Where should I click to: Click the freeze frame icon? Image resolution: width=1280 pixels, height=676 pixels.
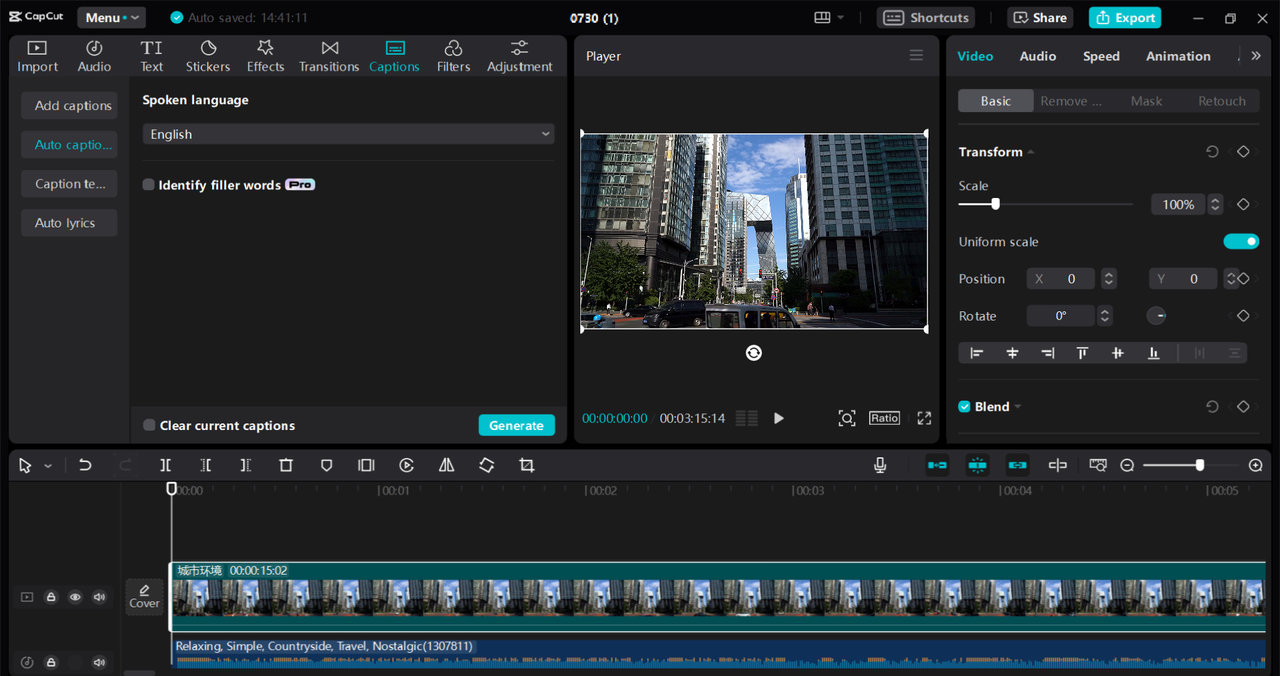click(x=366, y=465)
